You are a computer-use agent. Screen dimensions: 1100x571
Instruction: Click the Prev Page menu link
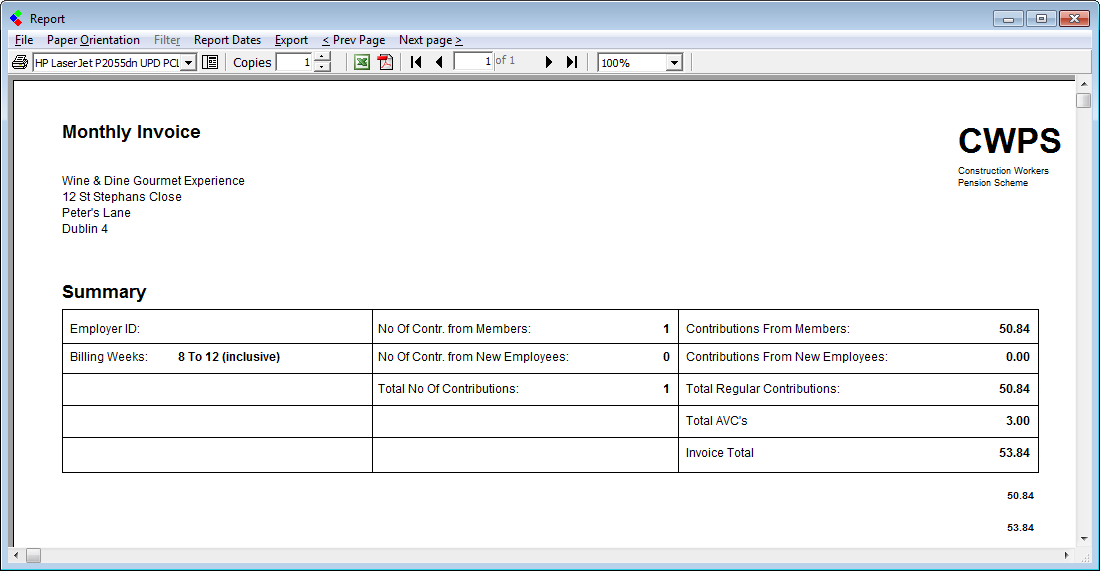pos(353,40)
